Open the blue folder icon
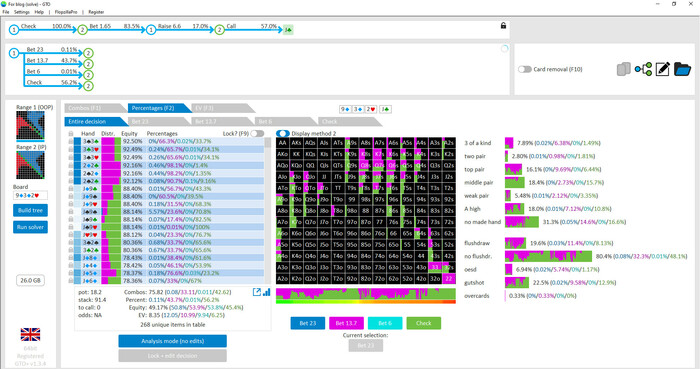 click(x=682, y=69)
